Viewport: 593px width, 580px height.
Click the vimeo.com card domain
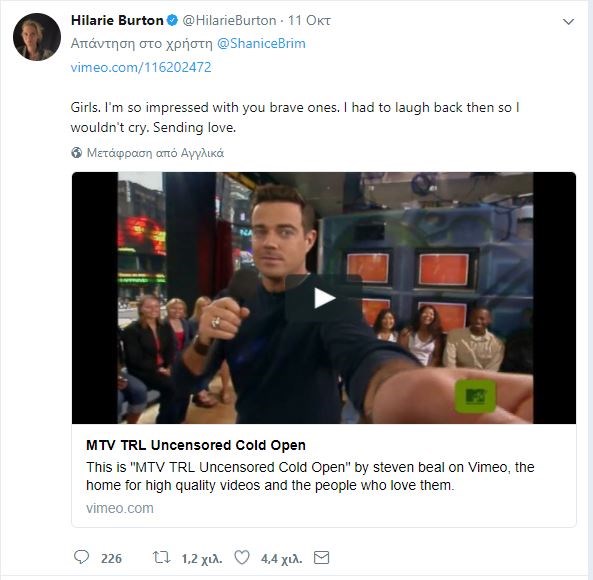(120, 508)
